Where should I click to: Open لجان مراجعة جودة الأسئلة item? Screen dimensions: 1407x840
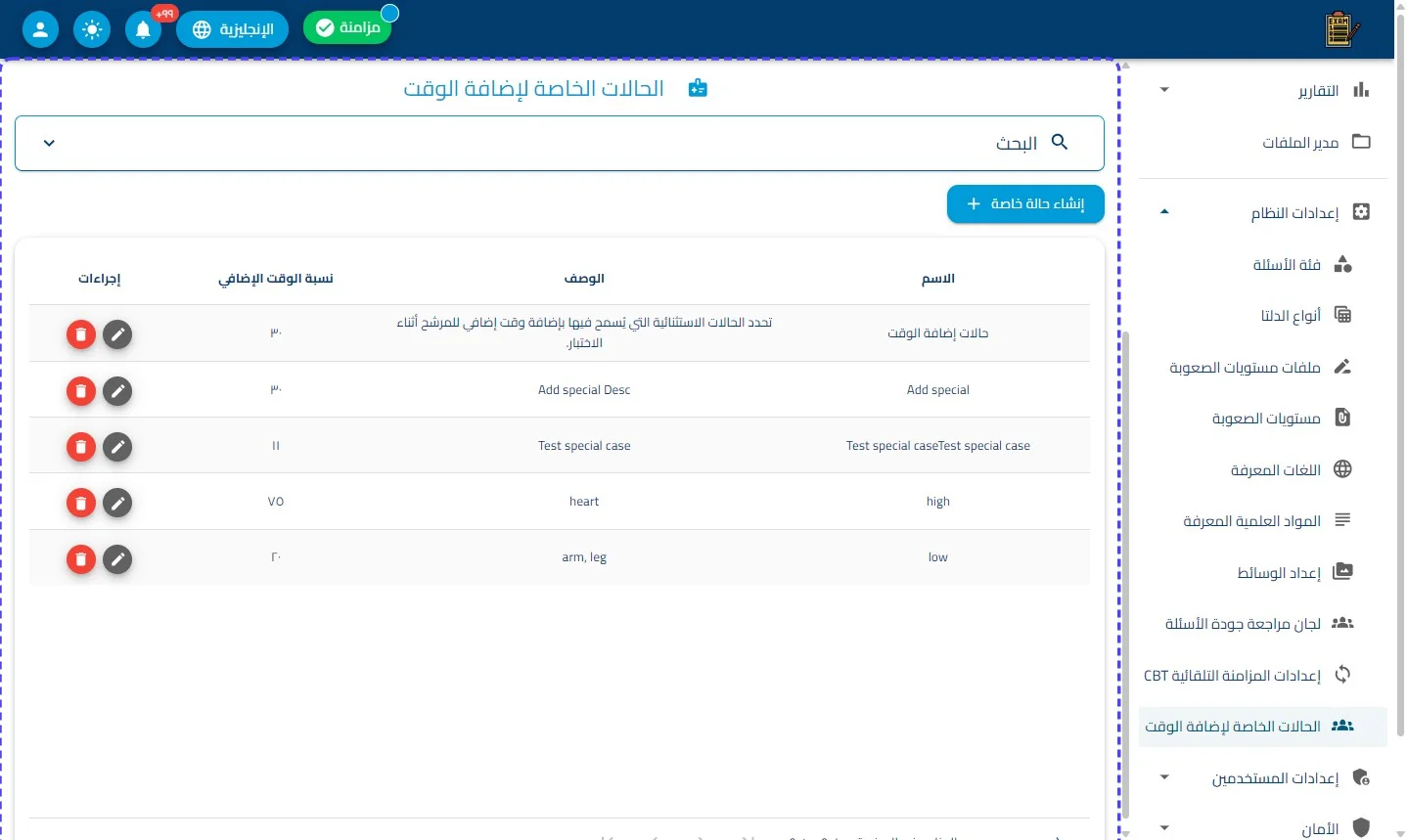click(x=1263, y=623)
